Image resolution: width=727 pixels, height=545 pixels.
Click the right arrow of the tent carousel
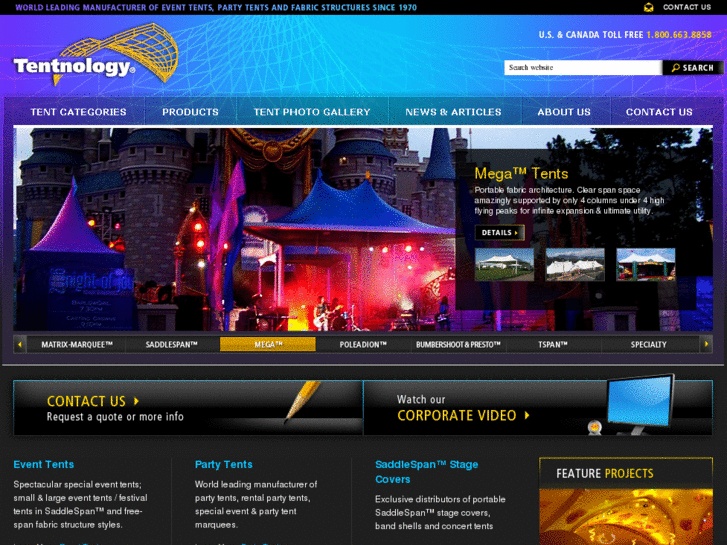(x=706, y=345)
